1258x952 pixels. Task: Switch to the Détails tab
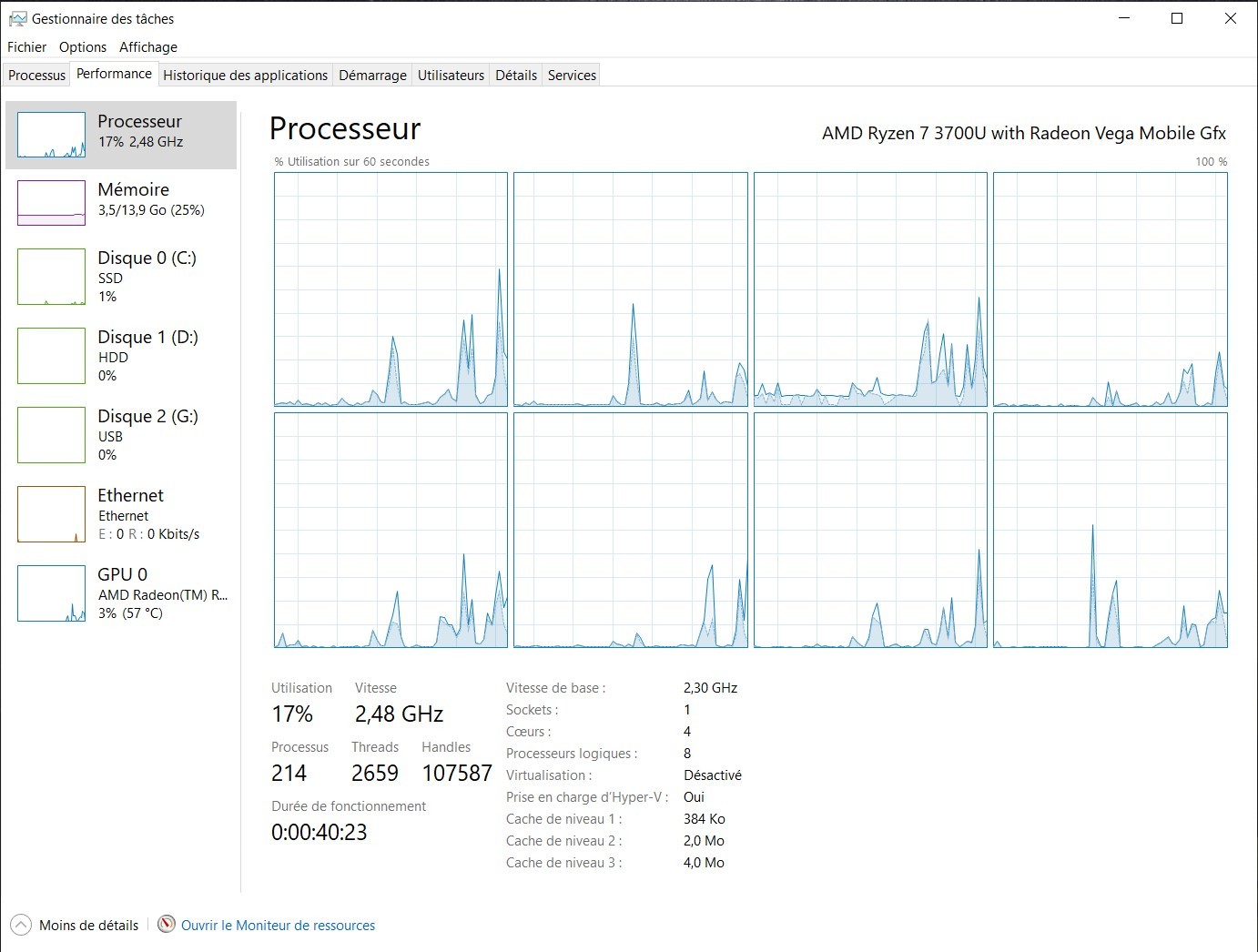(516, 76)
